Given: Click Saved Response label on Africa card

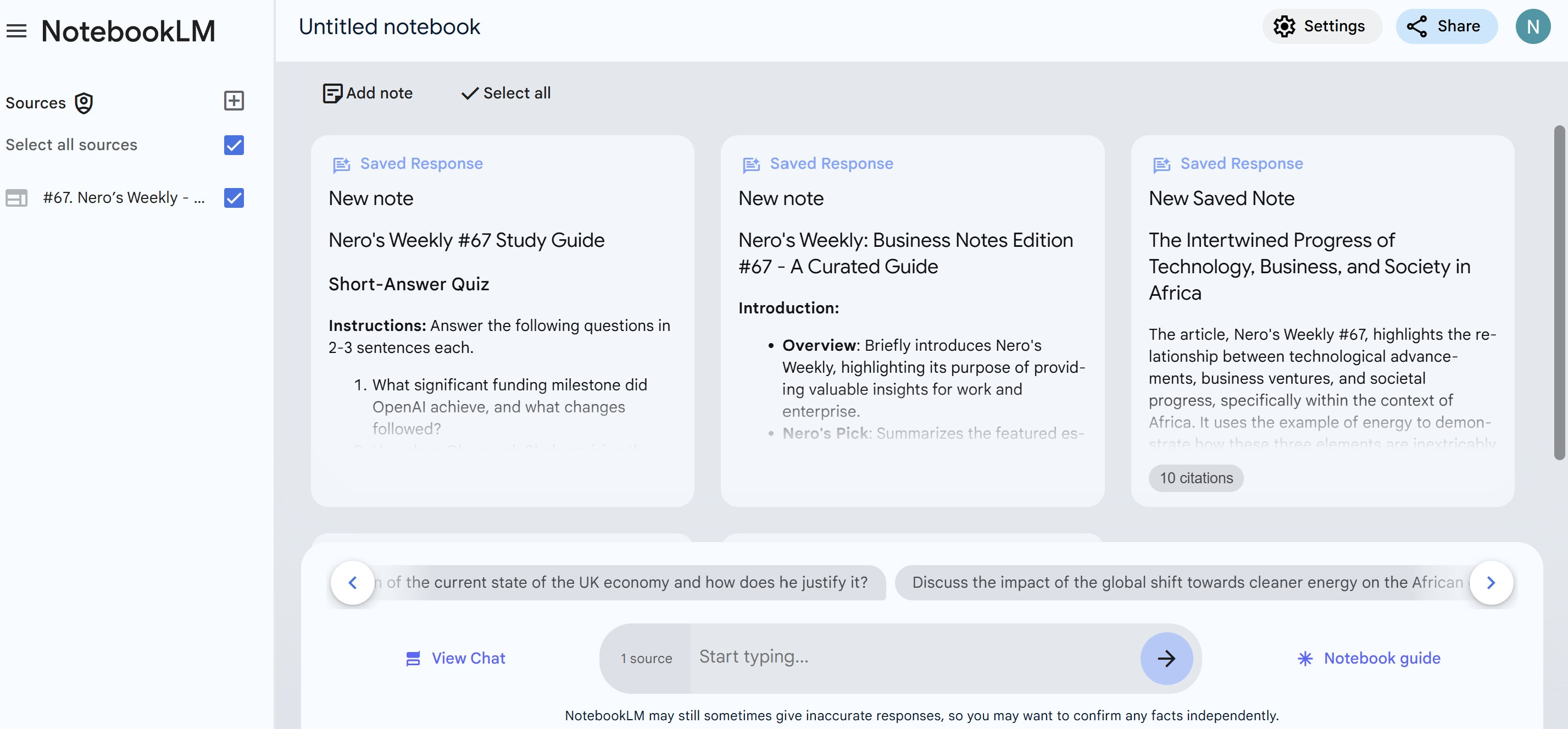Looking at the screenshot, I should point(1241,164).
